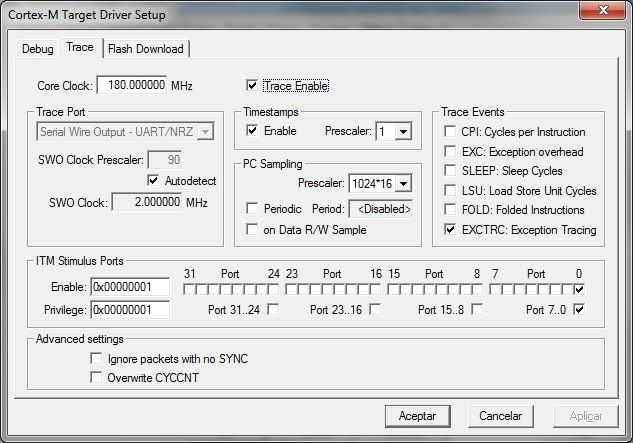
Task: Toggle the Trace Enable checkbox
Action: 252,86
